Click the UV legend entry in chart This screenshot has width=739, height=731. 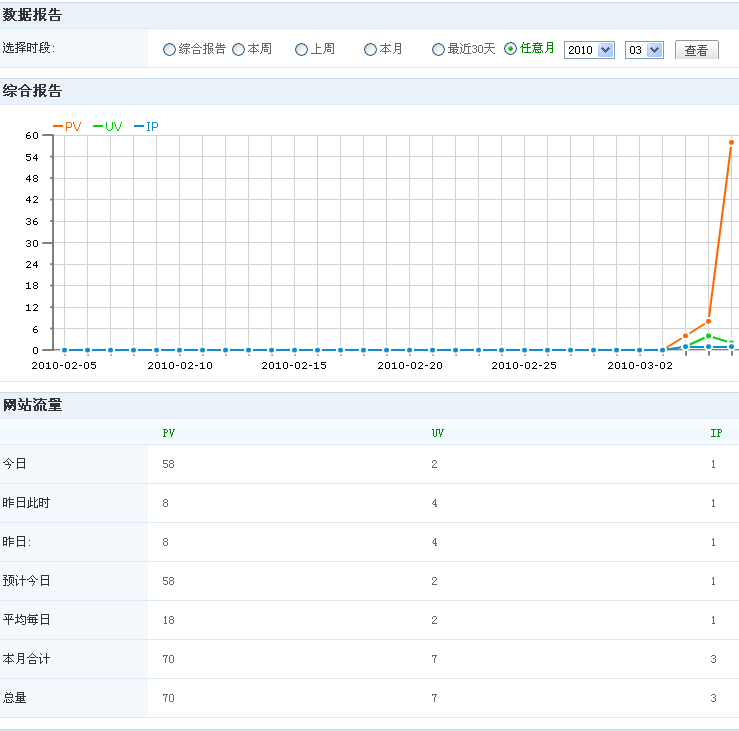[x=108, y=126]
